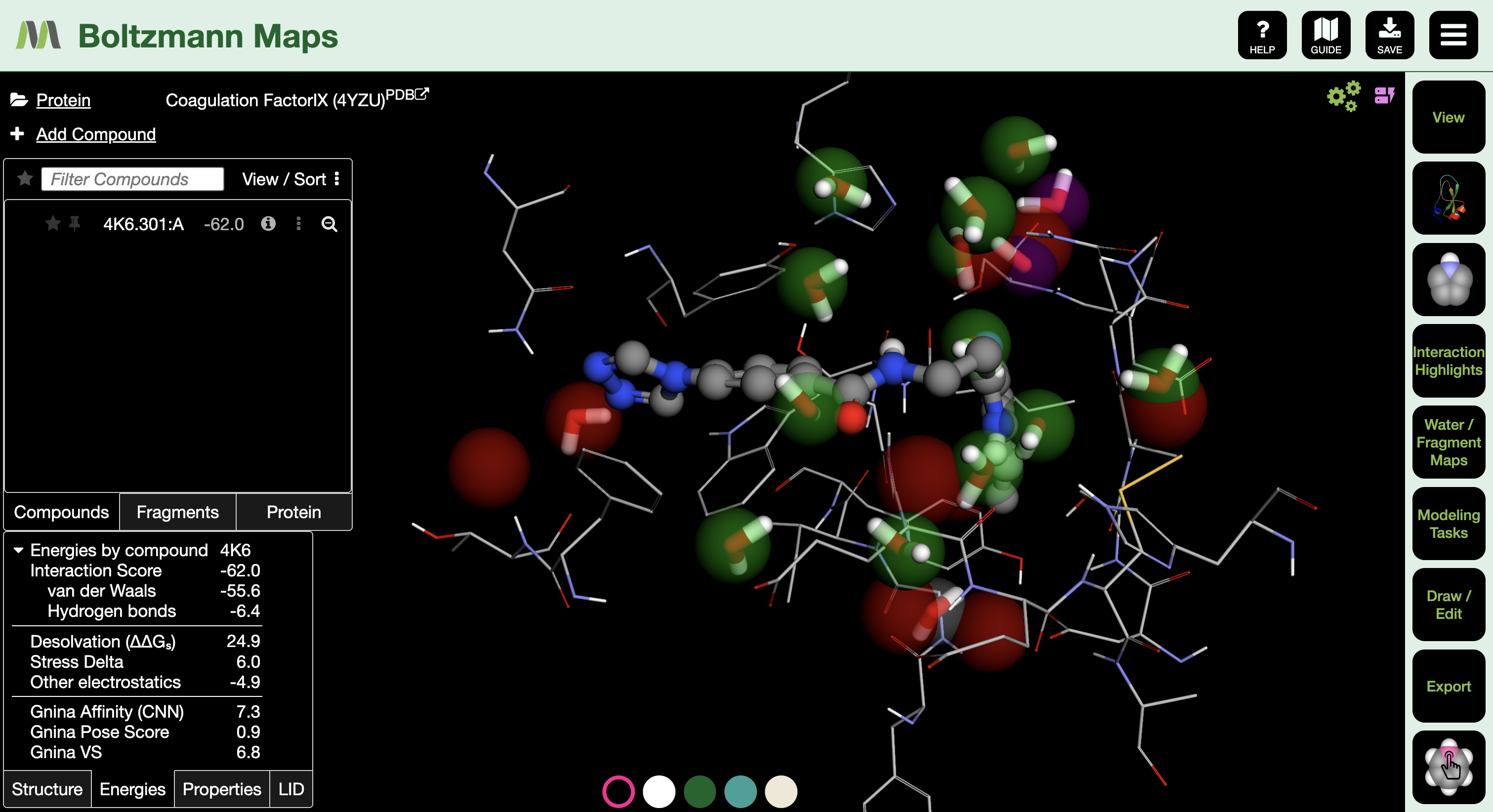Click the Boltzmann Maps logo
Viewport: 1493px width, 812px height.
[38, 36]
